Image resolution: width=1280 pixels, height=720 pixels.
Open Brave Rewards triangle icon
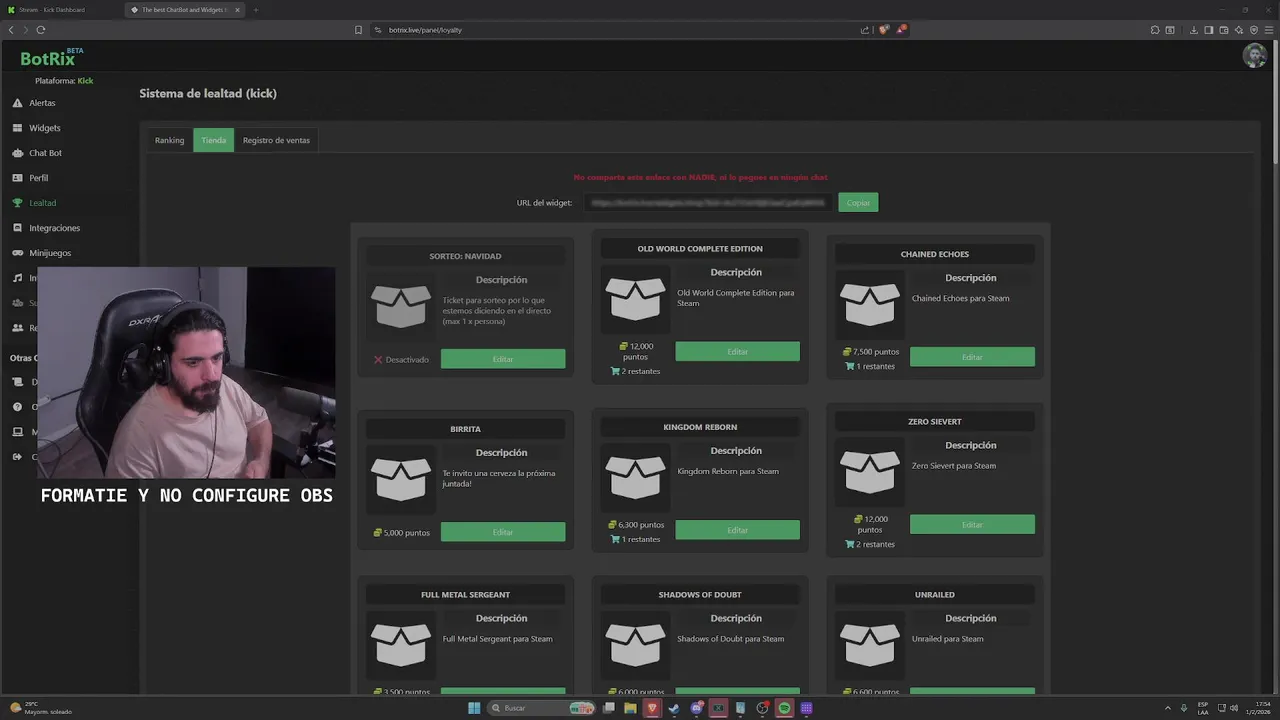tap(901, 30)
